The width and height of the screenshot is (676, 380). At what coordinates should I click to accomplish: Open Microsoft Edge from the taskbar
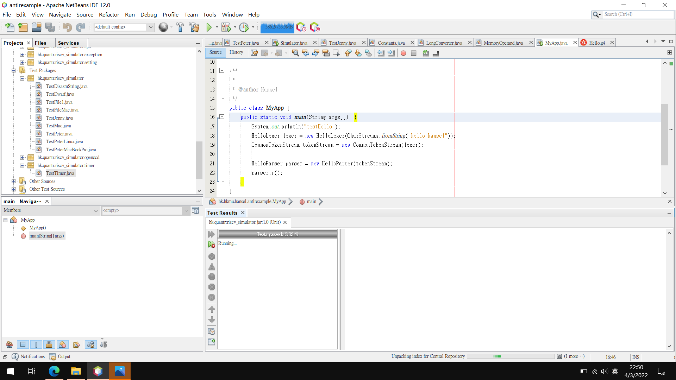(x=54, y=371)
